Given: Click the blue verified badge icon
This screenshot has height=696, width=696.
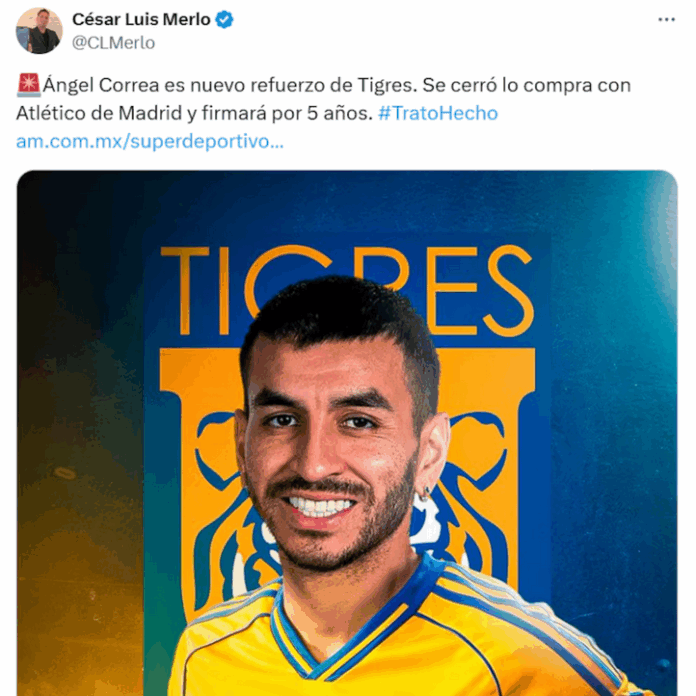Looking at the screenshot, I should (x=224, y=20).
